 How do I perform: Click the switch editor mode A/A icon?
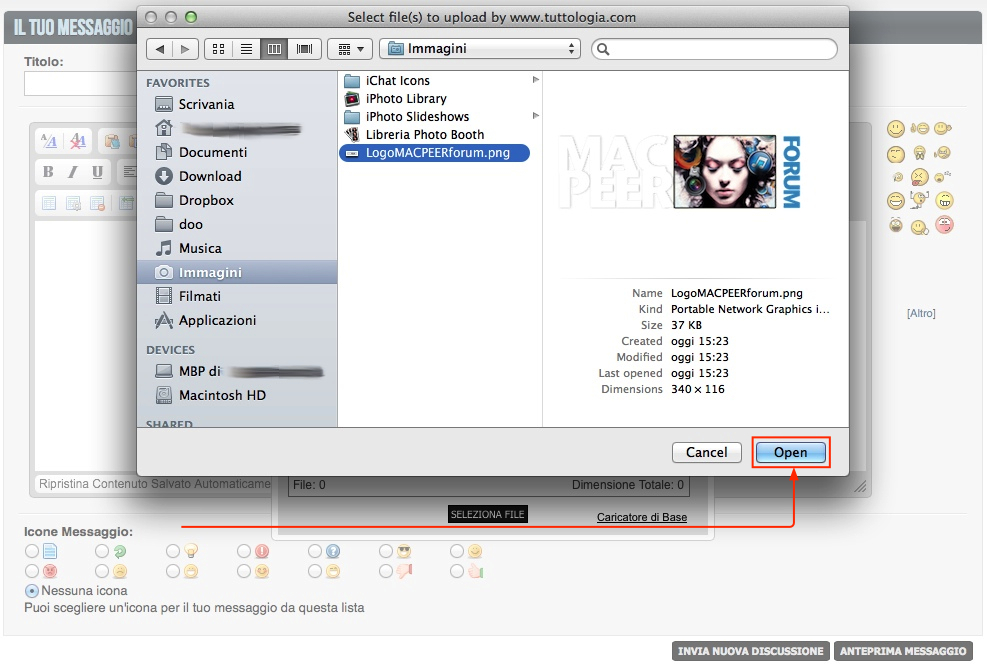[49, 141]
